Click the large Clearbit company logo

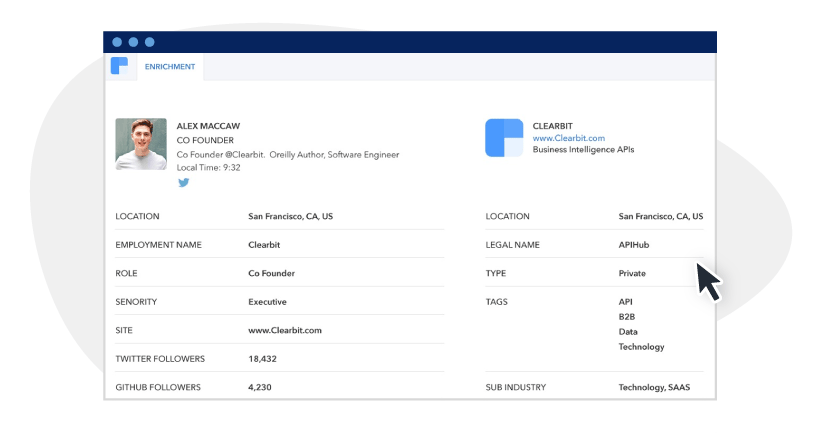pos(504,138)
